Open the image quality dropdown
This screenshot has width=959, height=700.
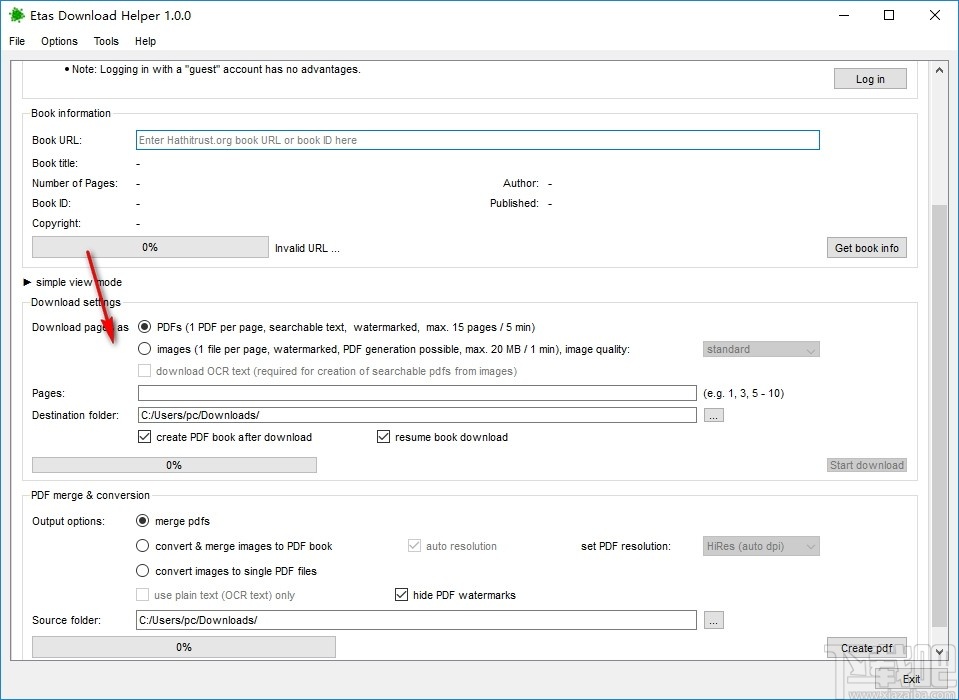760,348
